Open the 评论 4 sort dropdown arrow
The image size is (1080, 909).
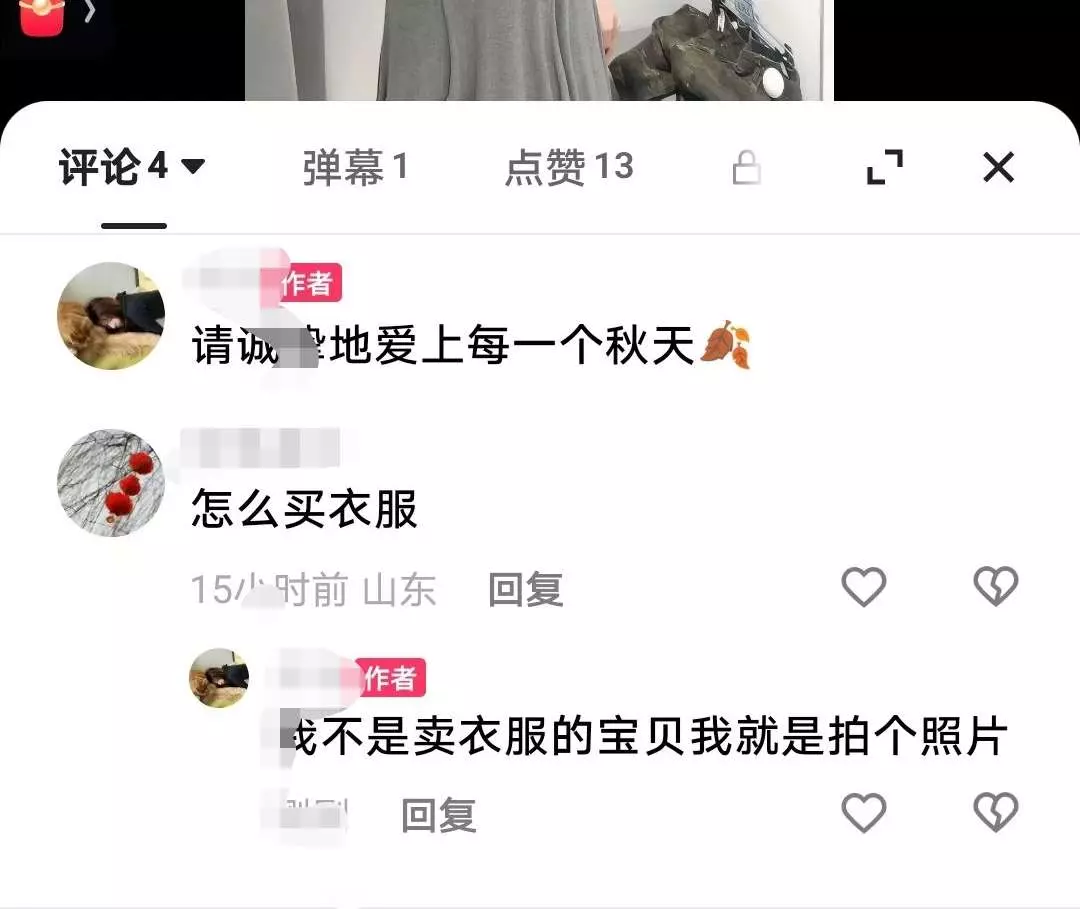point(193,167)
